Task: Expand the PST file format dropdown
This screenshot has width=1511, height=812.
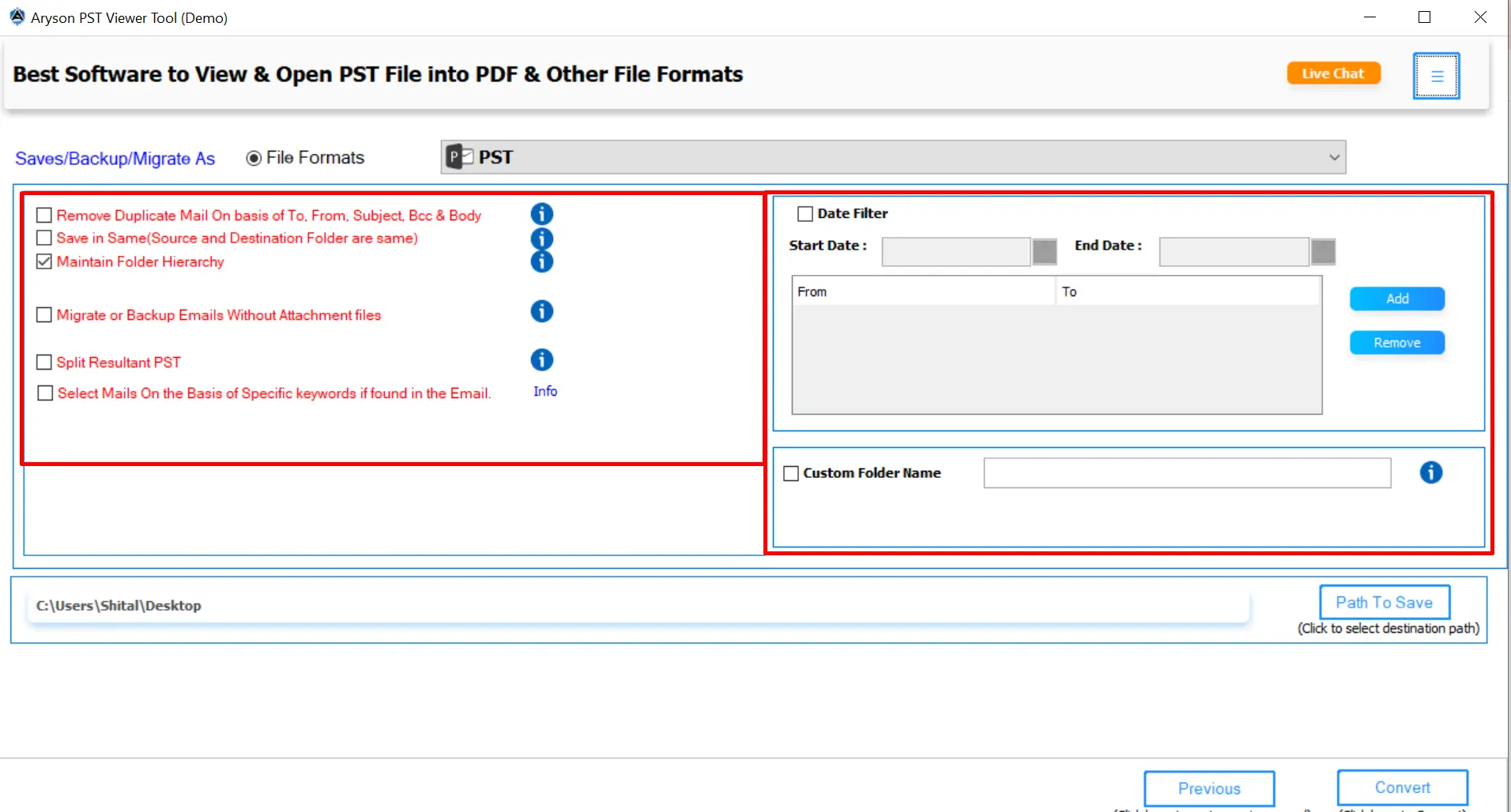Action: click(1332, 156)
